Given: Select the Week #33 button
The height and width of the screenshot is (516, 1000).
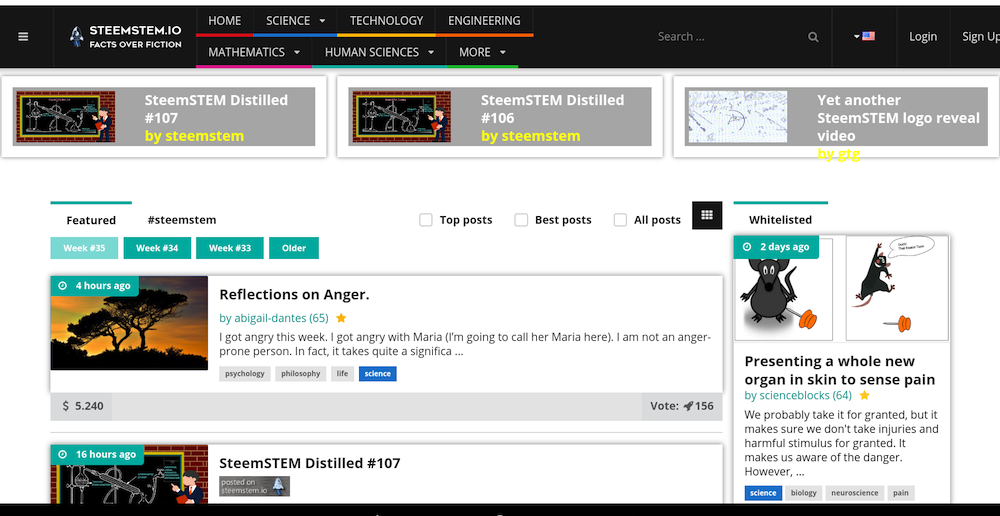Looking at the screenshot, I should (230, 248).
